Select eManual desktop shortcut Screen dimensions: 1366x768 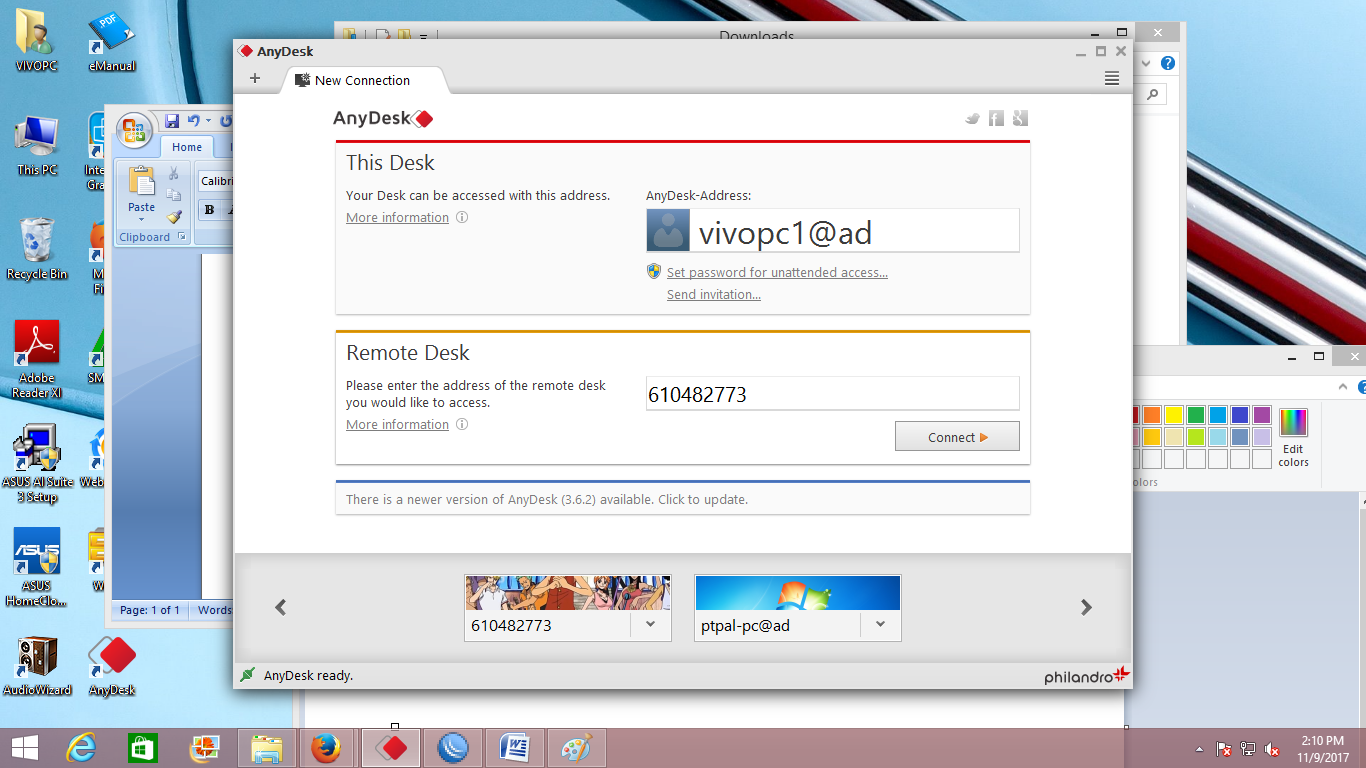coord(112,42)
